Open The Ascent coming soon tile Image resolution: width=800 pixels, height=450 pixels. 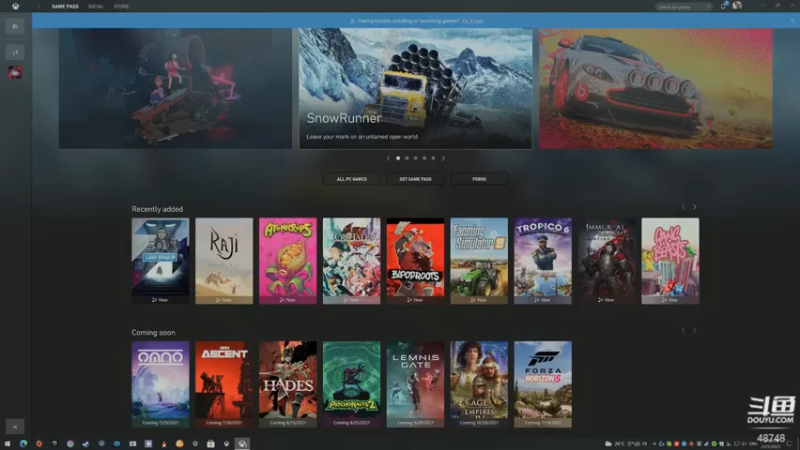point(224,384)
